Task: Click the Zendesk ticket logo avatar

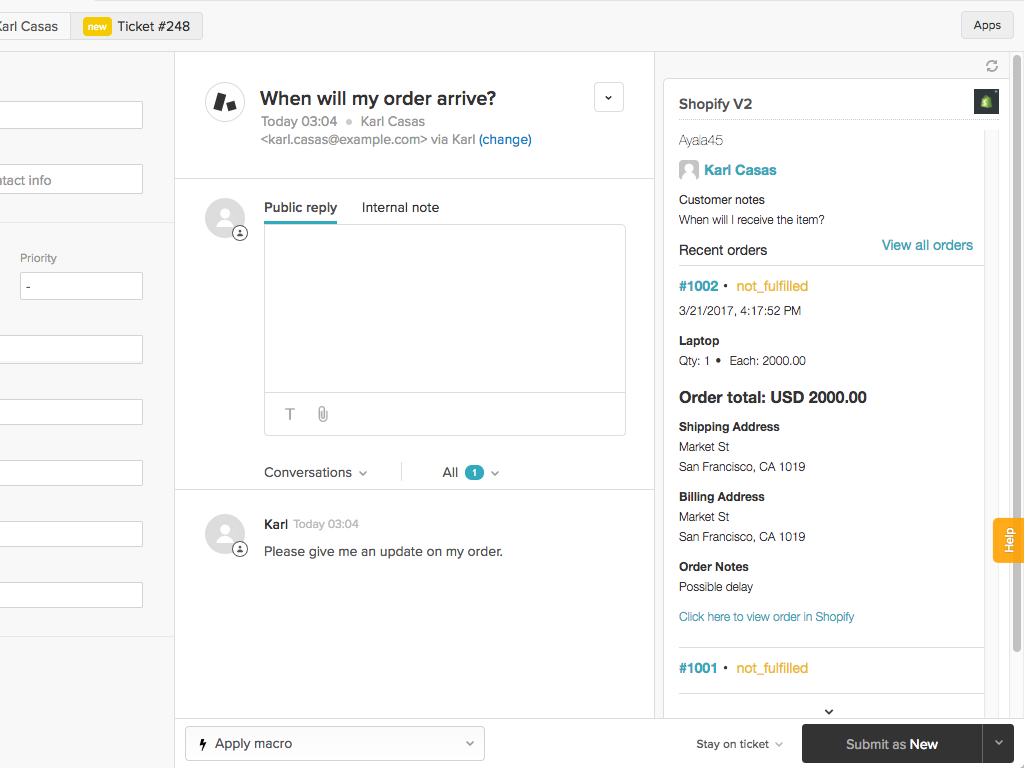Action: click(225, 102)
